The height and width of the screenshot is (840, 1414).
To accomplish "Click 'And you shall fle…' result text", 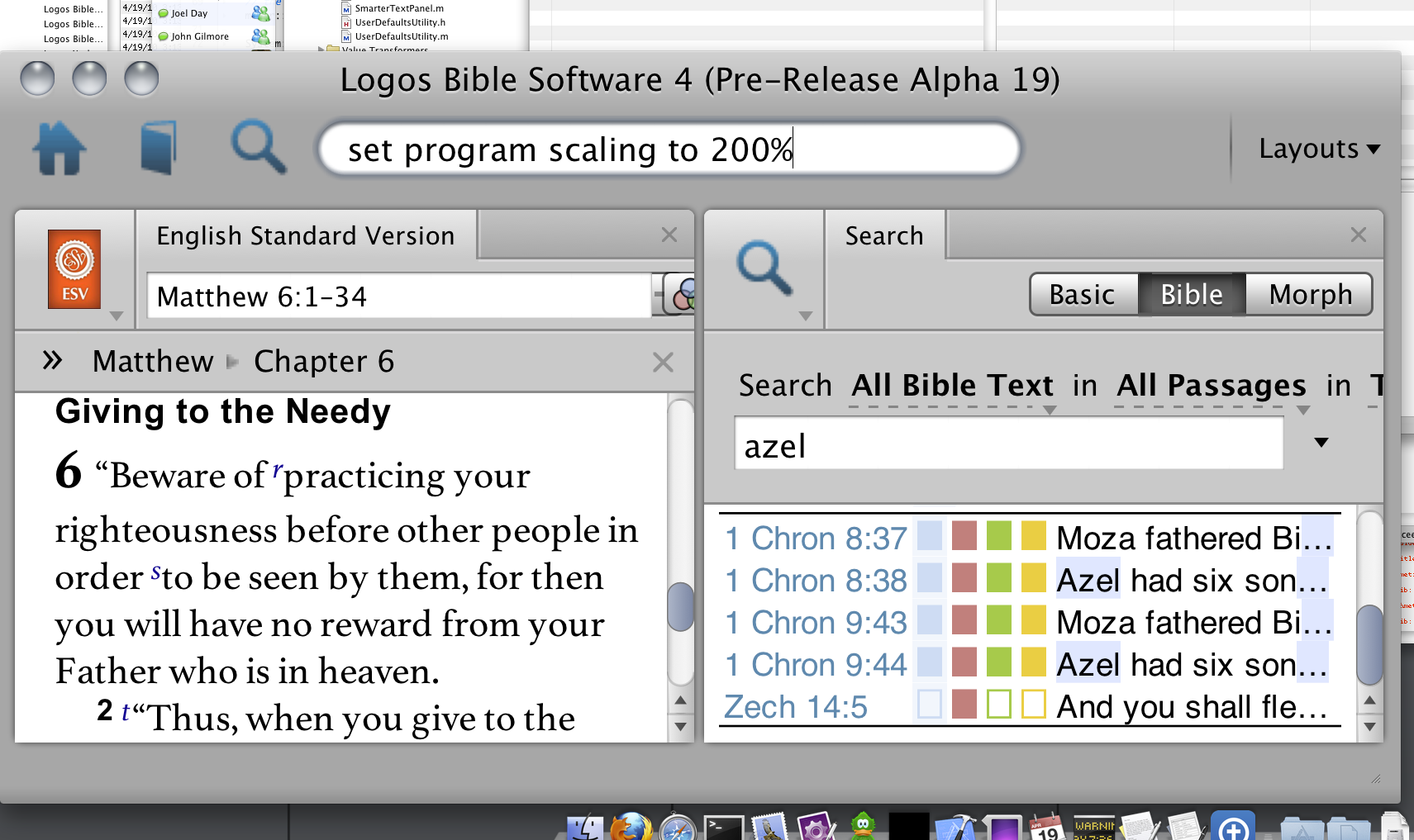I will [1192, 707].
